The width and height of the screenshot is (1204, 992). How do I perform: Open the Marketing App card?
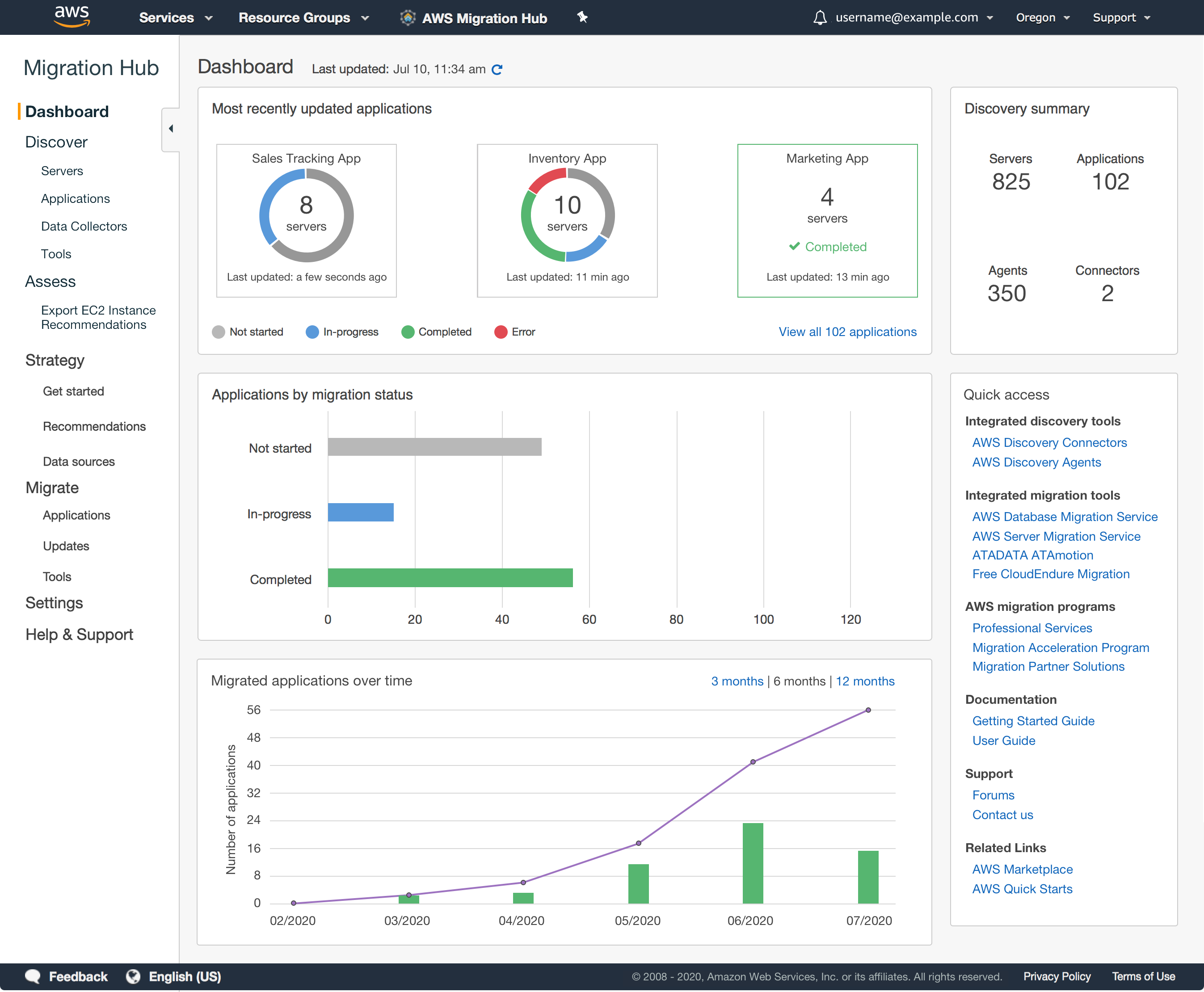827,221
